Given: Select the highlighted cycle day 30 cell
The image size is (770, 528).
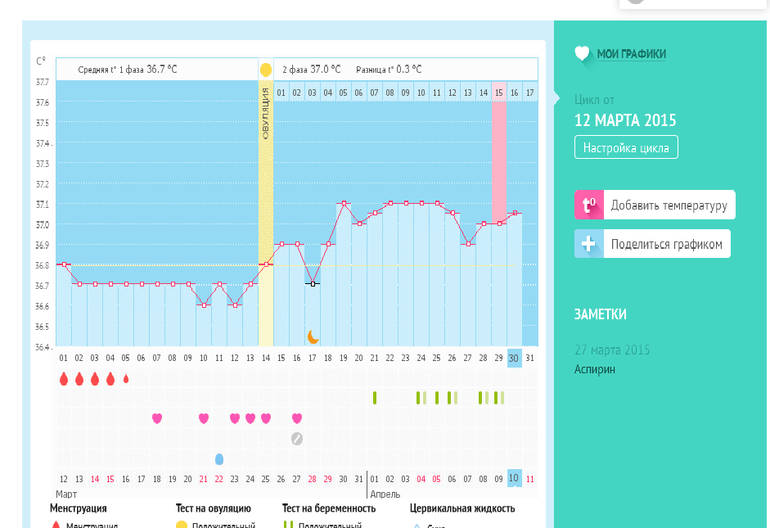Looking at the screenshot, I should coord(514,358).
